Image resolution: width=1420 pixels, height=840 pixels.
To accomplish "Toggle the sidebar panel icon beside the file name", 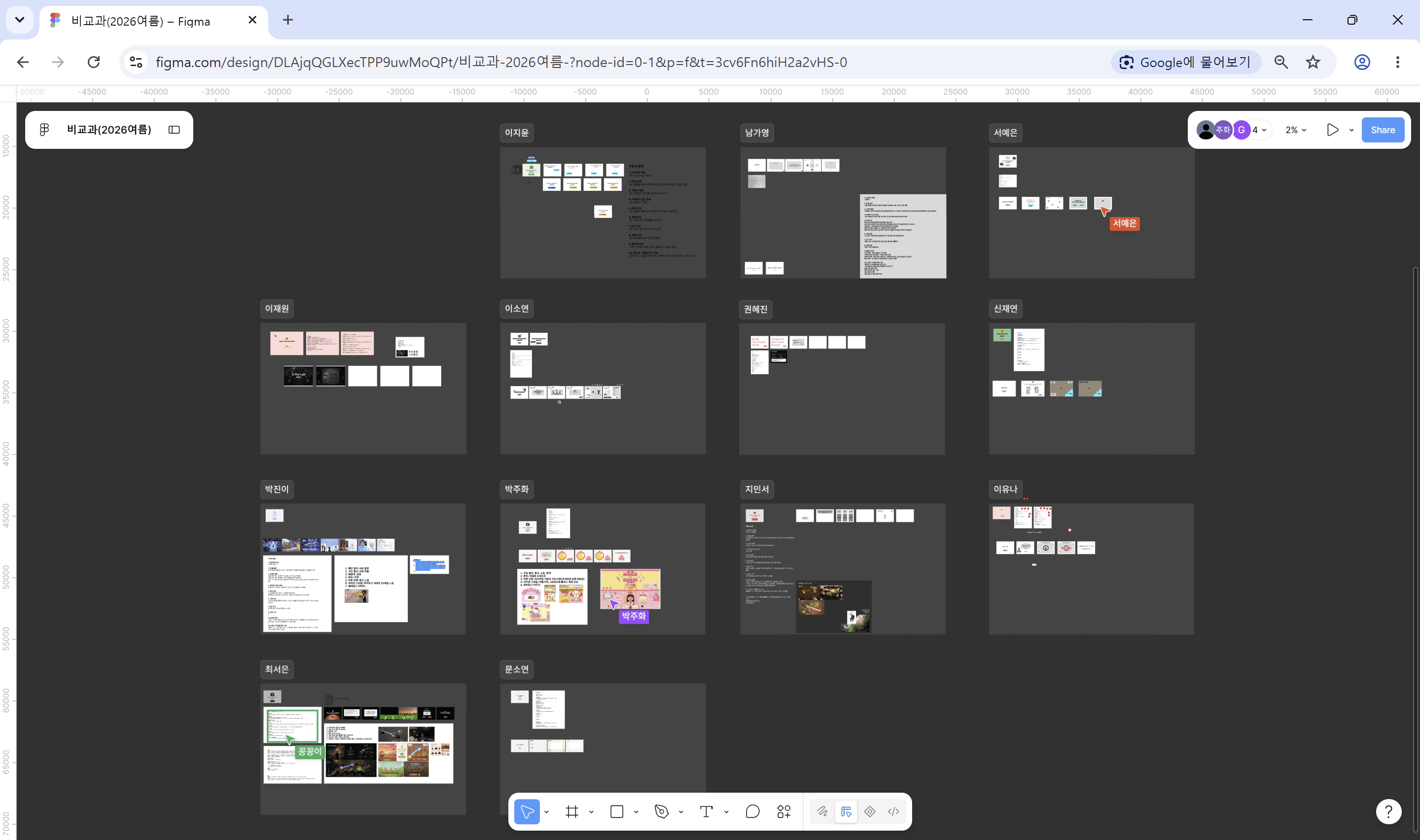I will point(175,130).
